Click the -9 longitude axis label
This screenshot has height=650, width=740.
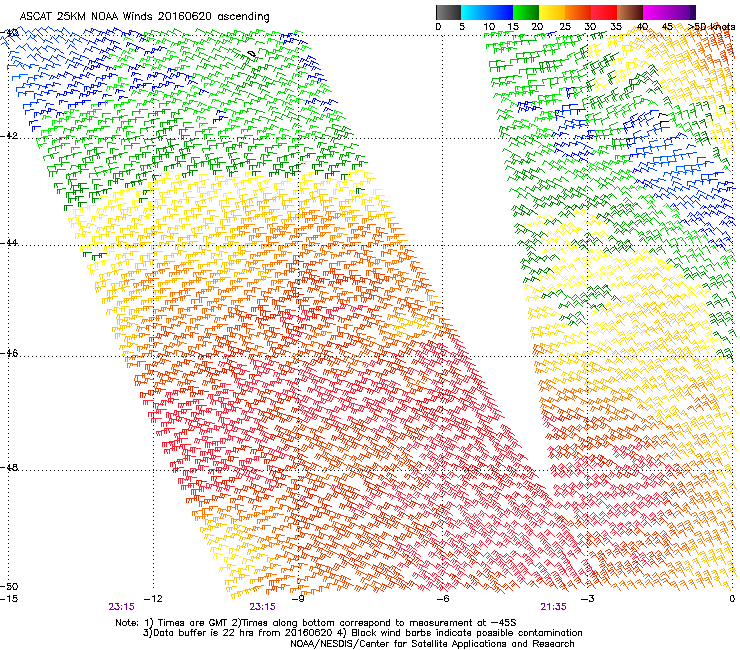tap(298, 599)
